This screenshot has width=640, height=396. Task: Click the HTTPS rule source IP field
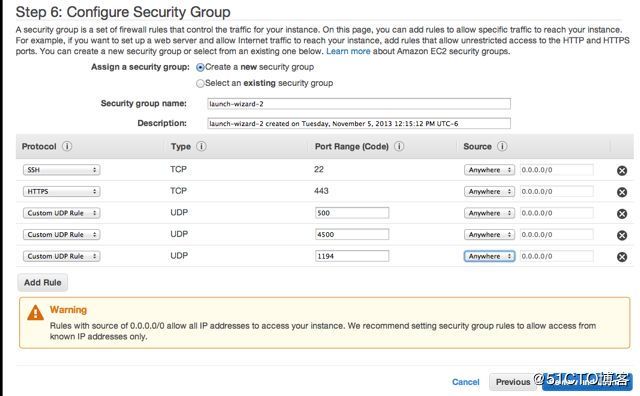click(x=557, y=191)
